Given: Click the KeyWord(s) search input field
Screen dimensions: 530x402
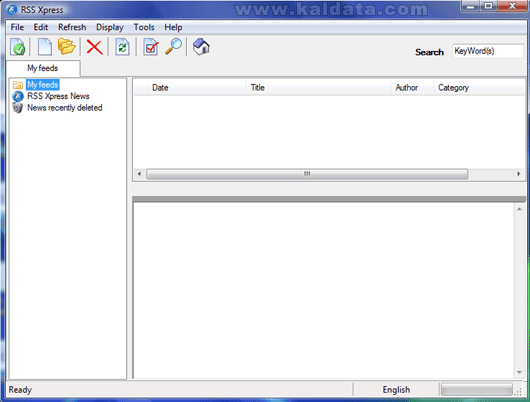Looking at the screenshot, I should [488, 51].
